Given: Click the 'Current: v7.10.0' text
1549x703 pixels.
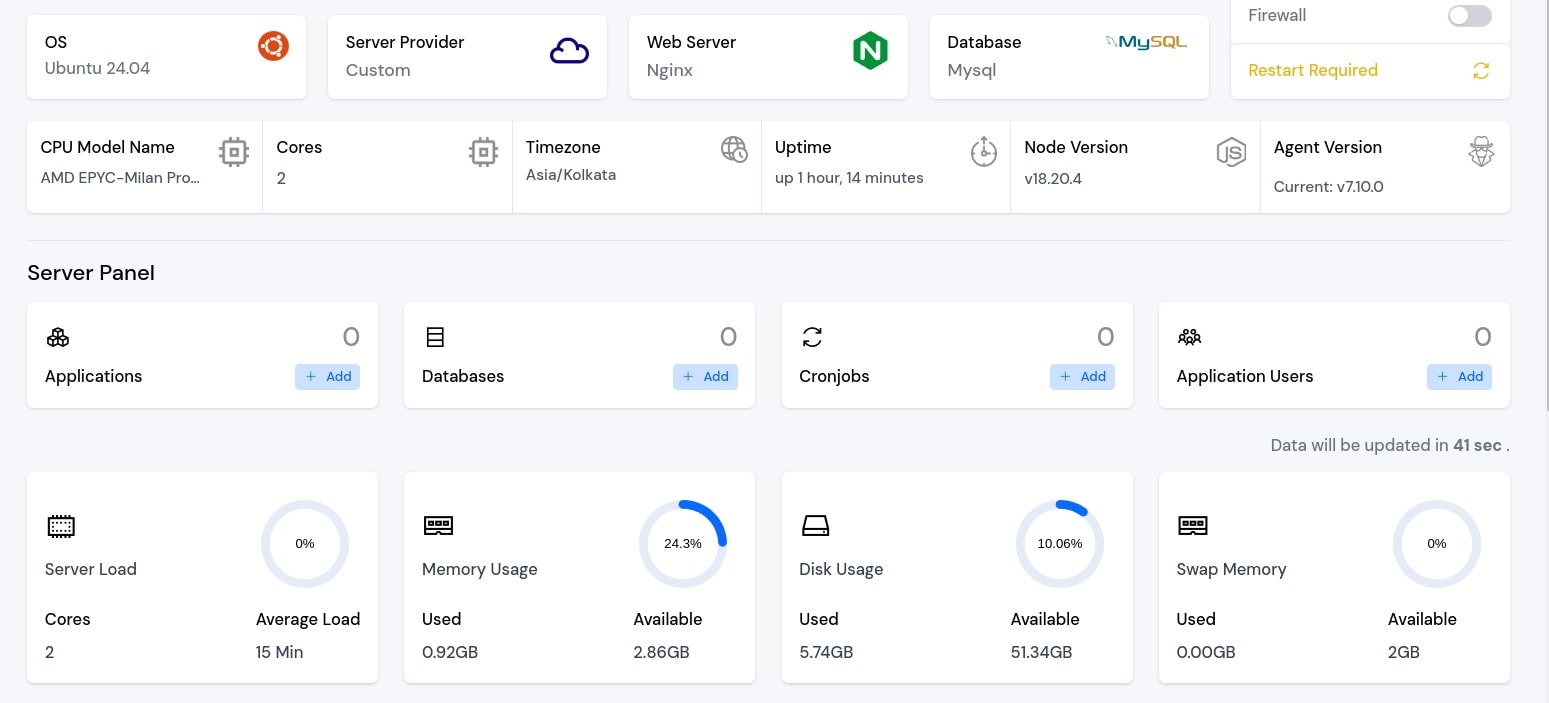Looking at the screenshot, I should tap(1329, 187).
